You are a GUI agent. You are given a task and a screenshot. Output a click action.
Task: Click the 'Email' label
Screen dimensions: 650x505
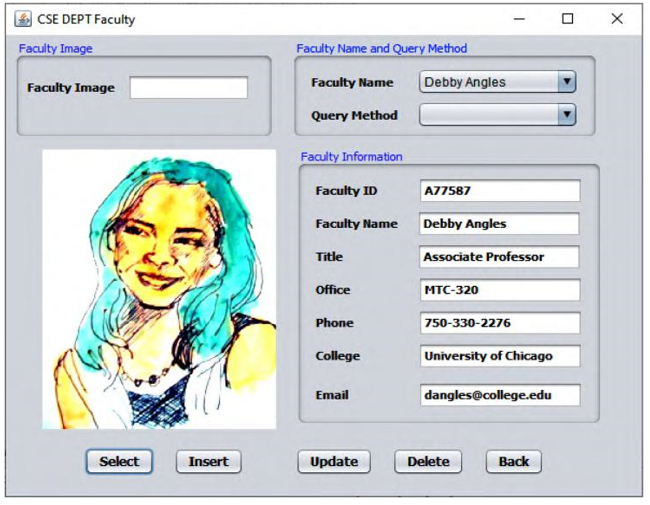click(332, 395)
